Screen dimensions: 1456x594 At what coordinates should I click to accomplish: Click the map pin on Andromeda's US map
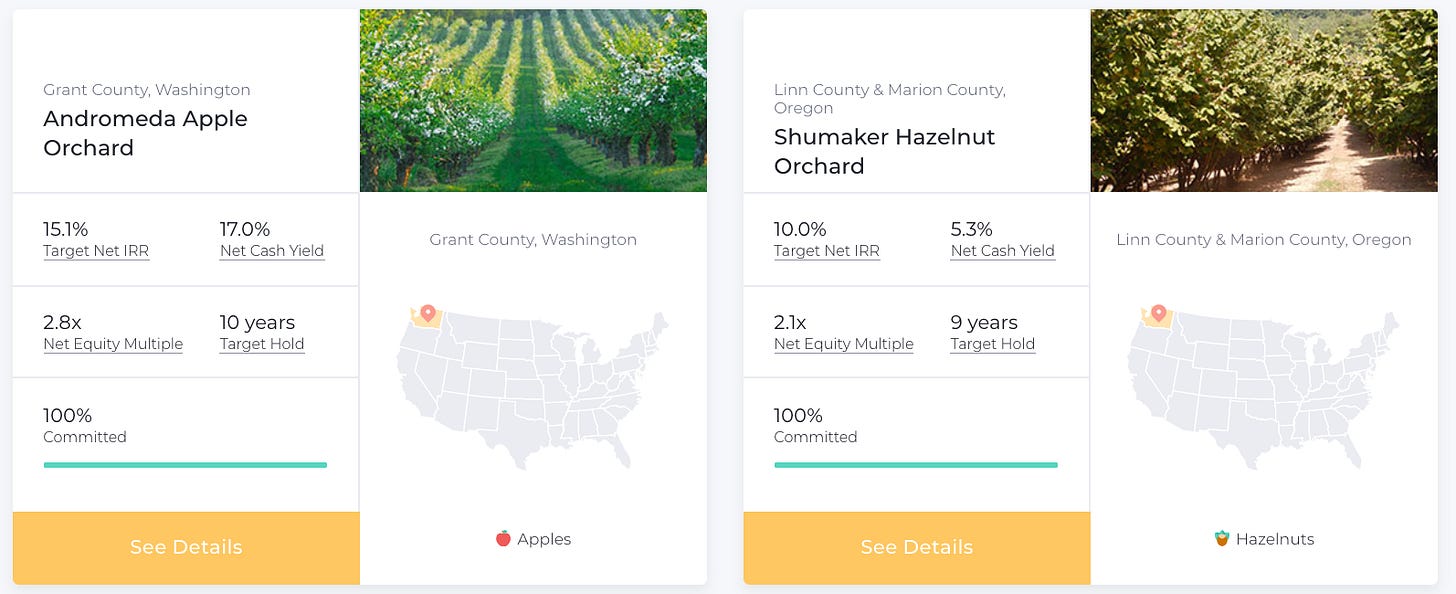[428, 313]
